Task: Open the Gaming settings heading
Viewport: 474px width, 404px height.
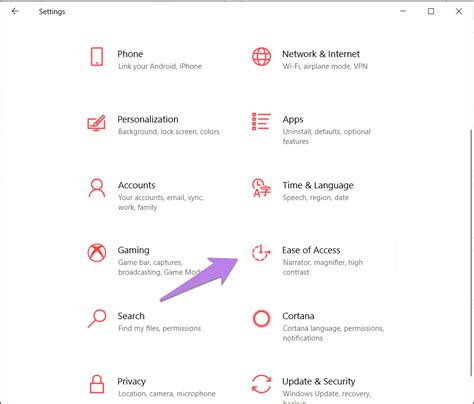Action: point(133,250)
